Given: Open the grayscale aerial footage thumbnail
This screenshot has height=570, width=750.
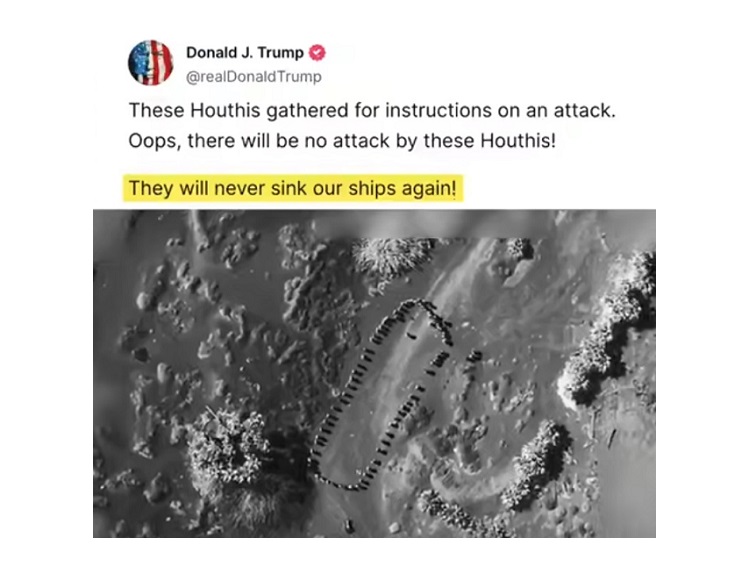Looking at the screenshot, I should coord(374,373).
